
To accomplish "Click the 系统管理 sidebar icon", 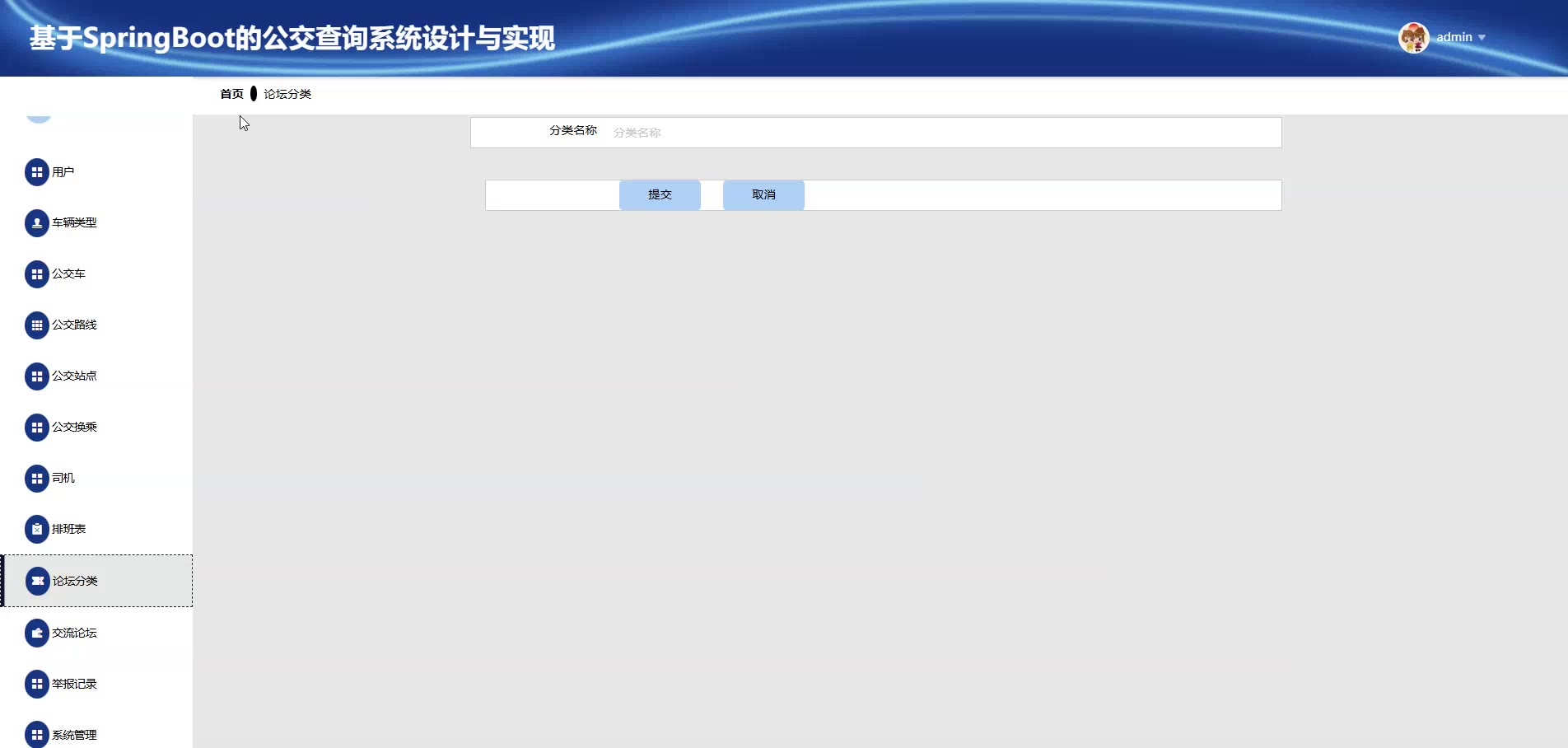I will (37, 735).
